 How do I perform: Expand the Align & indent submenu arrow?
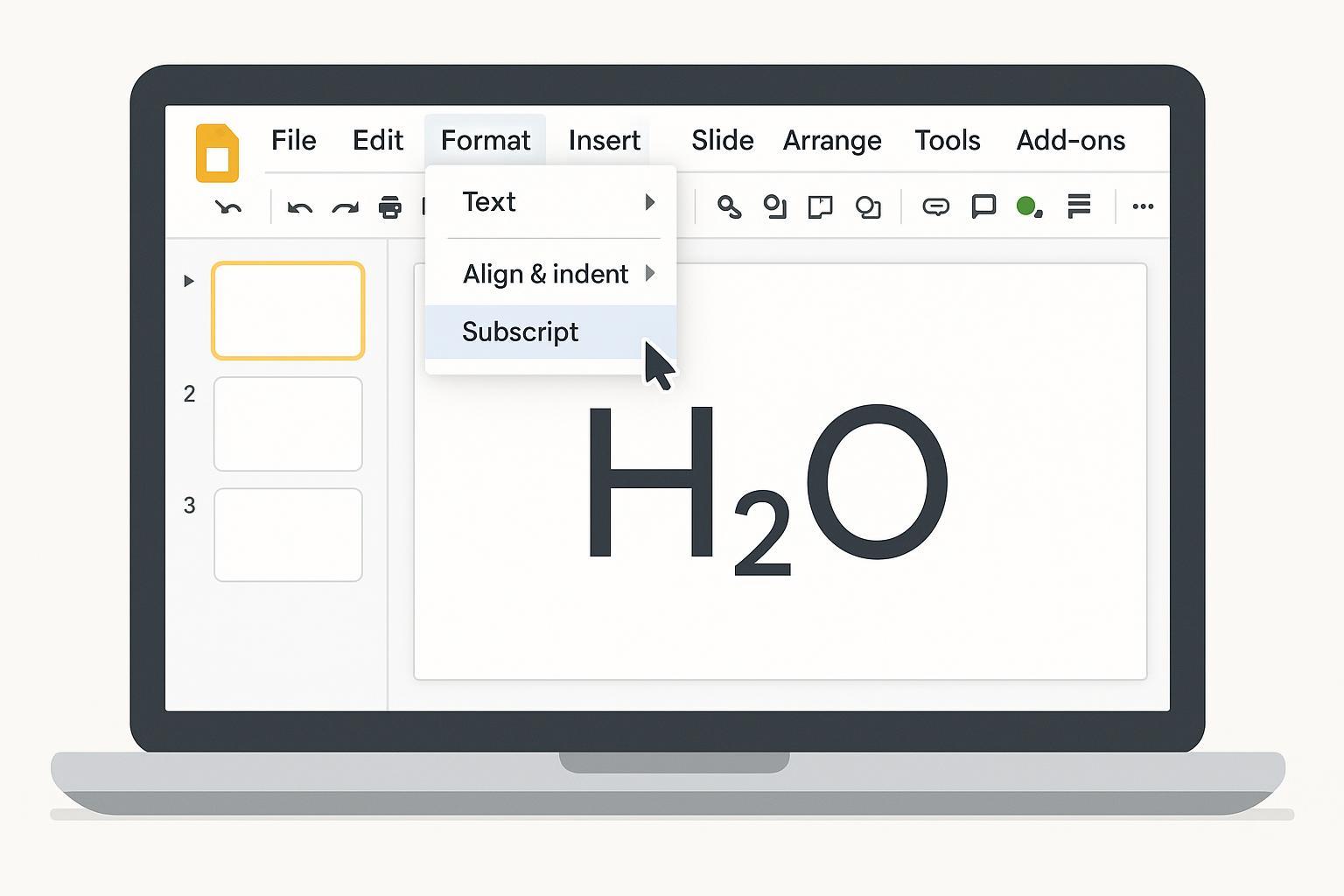coord(649,273)
